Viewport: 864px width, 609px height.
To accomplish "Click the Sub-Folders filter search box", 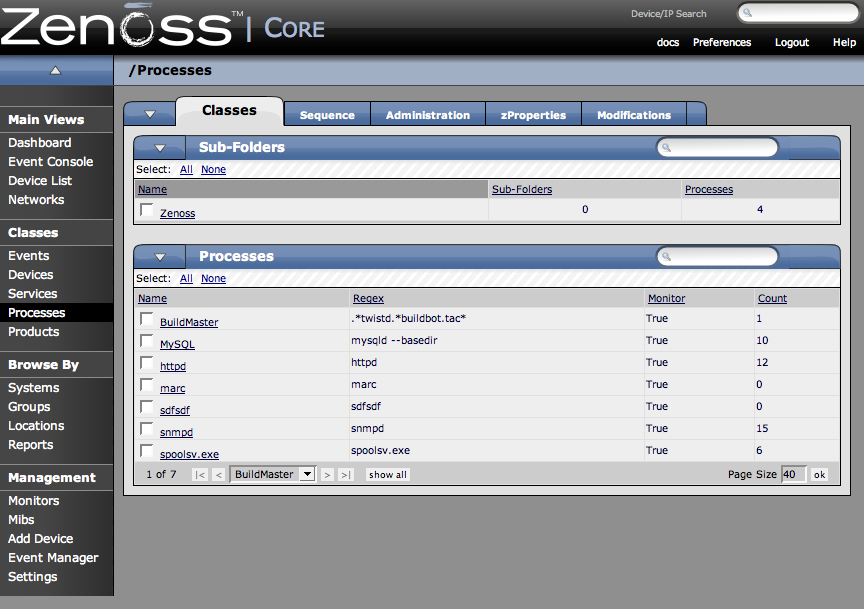I will click(717, 148).
